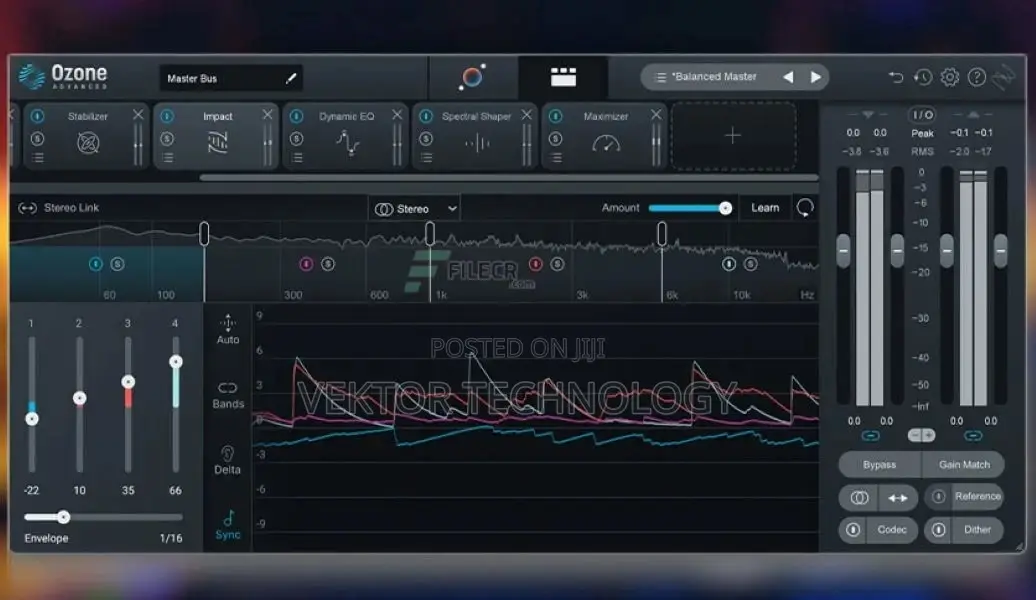Toggle Delta listening

(227, 460)
